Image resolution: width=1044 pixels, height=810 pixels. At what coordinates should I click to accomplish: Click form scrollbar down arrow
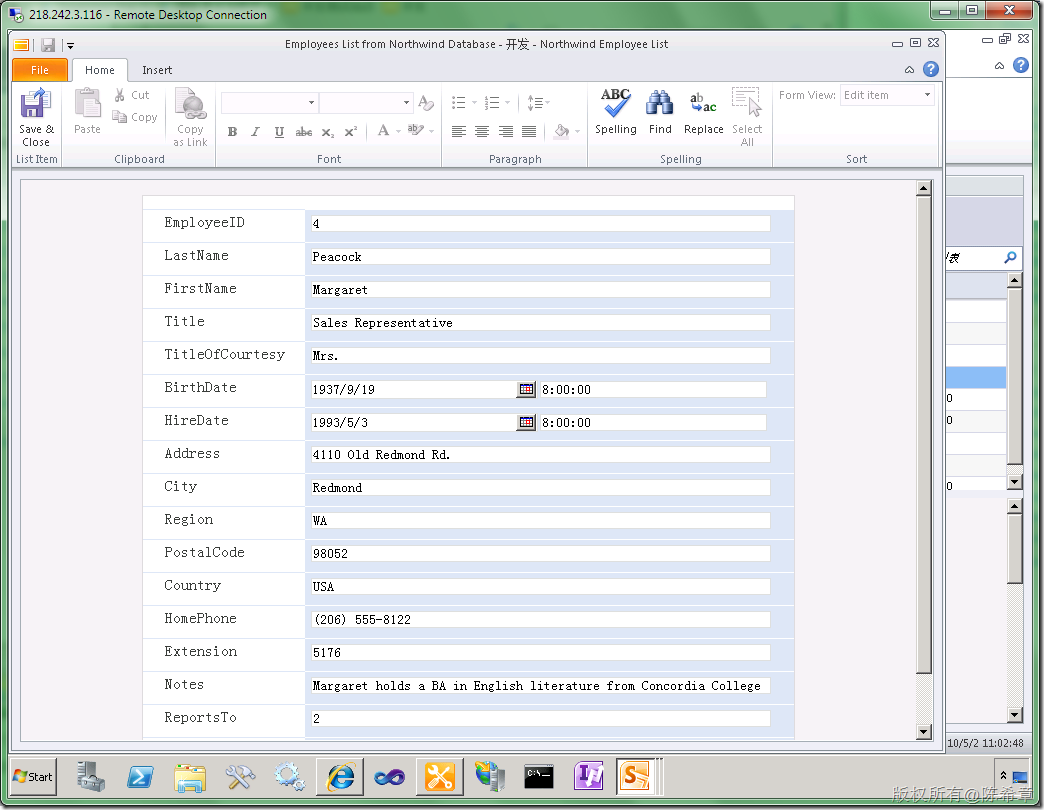[x=923, y=732]
